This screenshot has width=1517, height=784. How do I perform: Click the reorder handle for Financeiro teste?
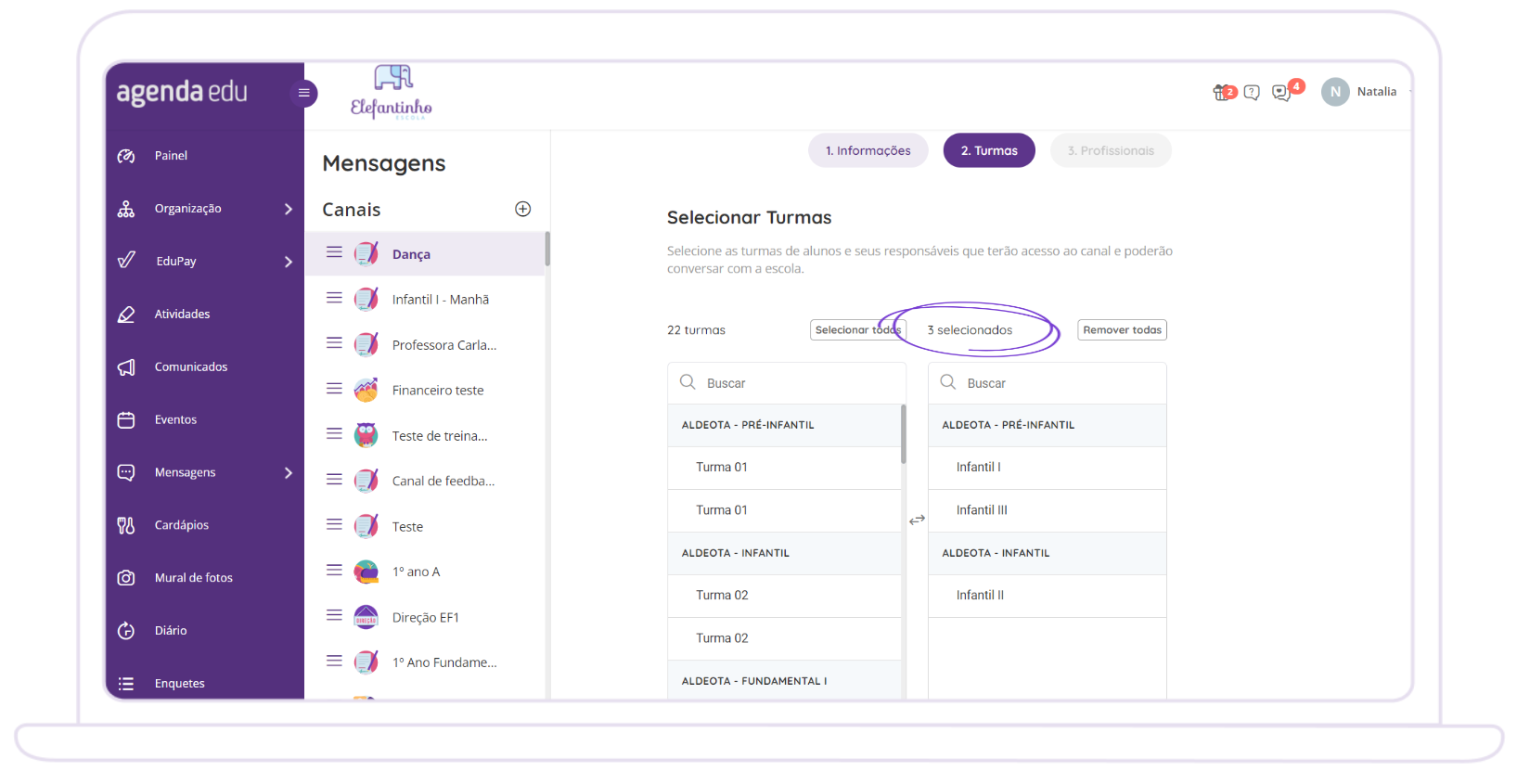pos(334,389)
